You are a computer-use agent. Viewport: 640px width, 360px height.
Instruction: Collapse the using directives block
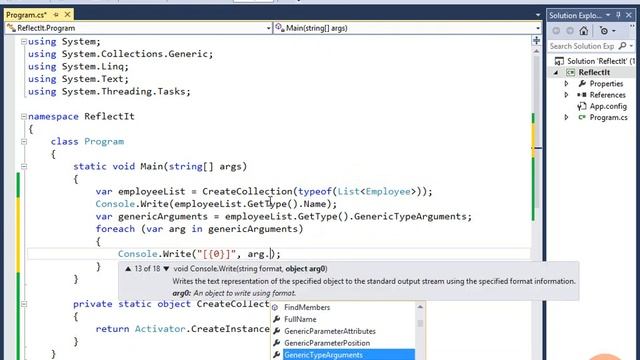(x=24, y=42)
